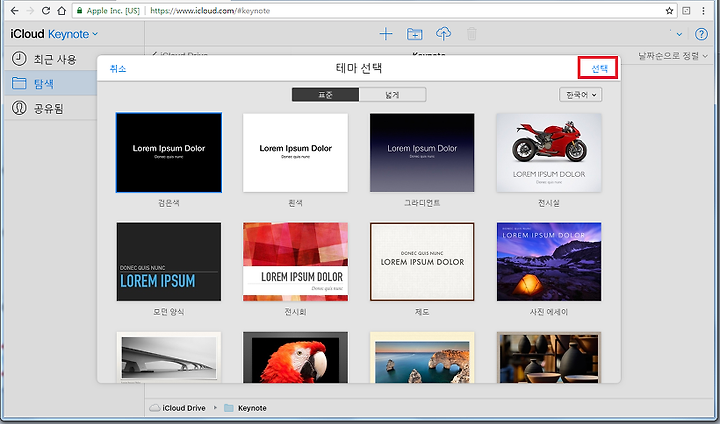Screen dimensions: 720x424
Task: Click the trash delete icon
Action: click(x=472, y=34)
